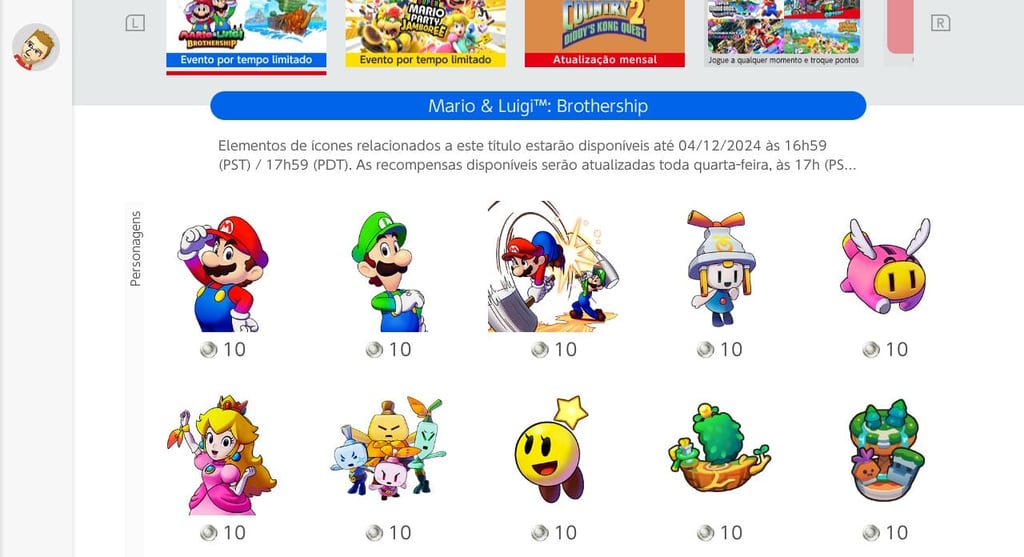
Task: Open the anytime points exchange collection tab
Action: [x=784, y=33]
